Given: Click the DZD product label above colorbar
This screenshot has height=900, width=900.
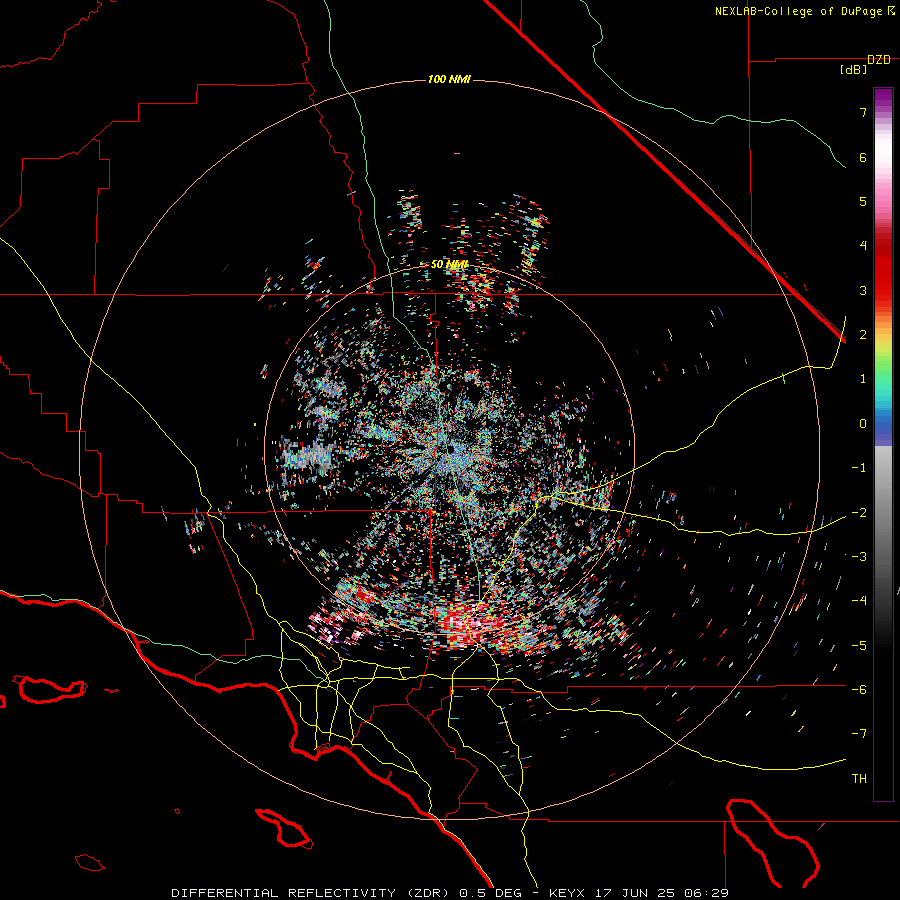Looking at the screenshot, I should pyautogui.click(x=879, y=60).
